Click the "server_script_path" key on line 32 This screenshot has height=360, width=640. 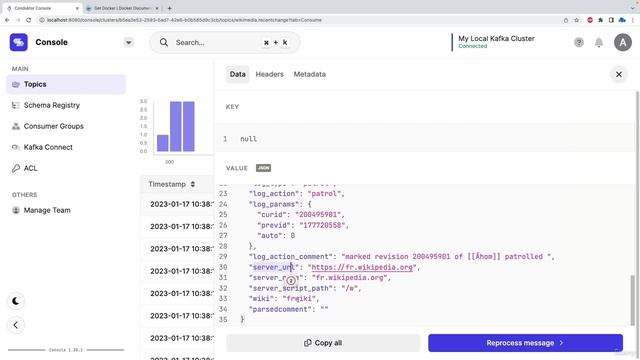pyautogui.click(x=291, y=288)
